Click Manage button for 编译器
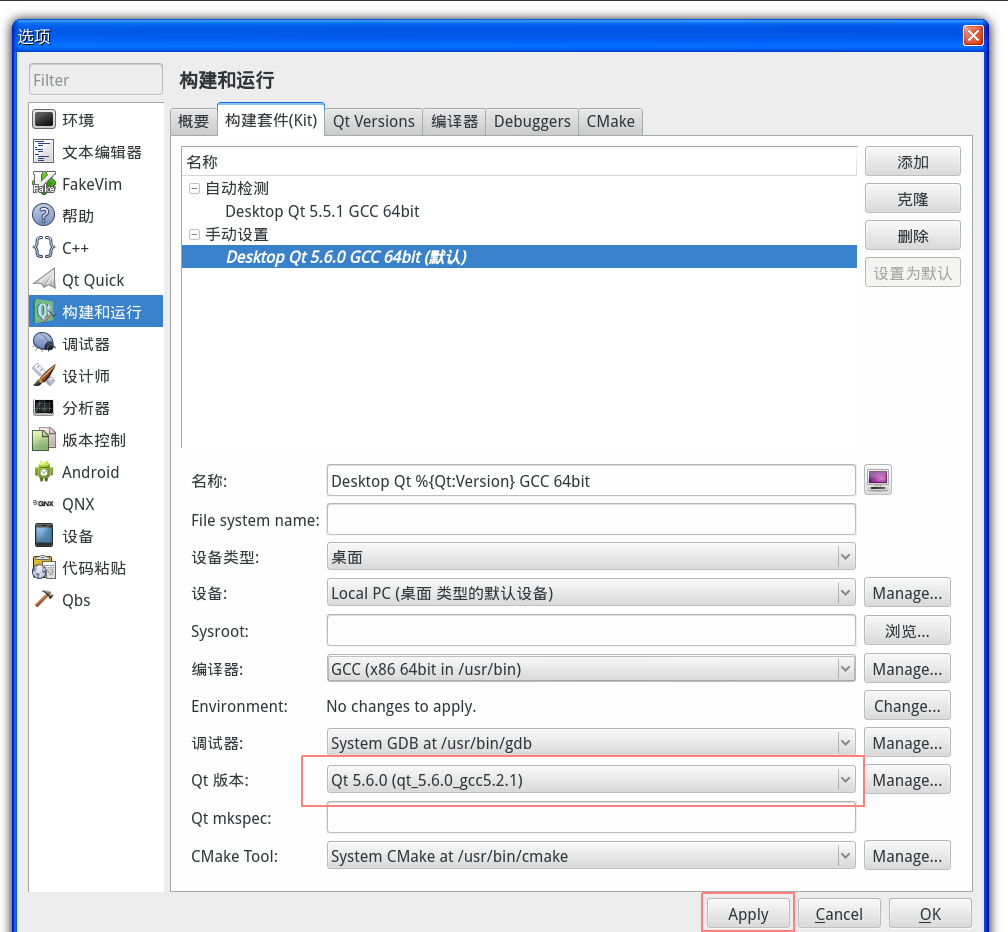The height and width of the screenshot is (932, 1008). tap(907, 668)
